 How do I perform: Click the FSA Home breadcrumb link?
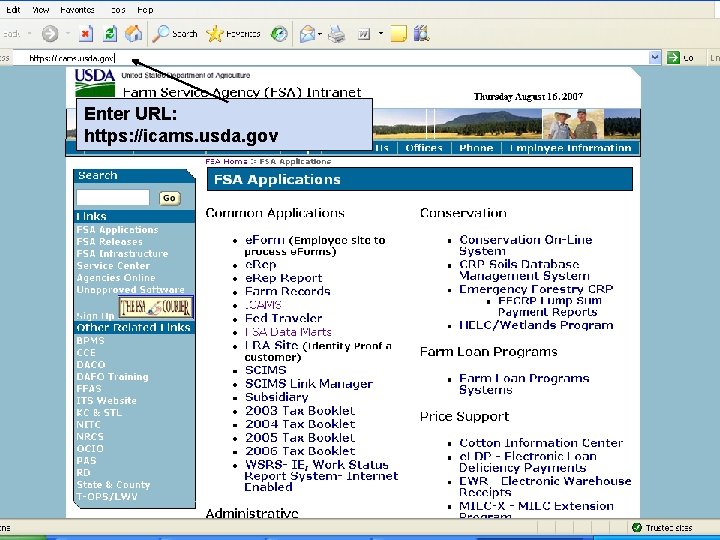tap(226, 162)
